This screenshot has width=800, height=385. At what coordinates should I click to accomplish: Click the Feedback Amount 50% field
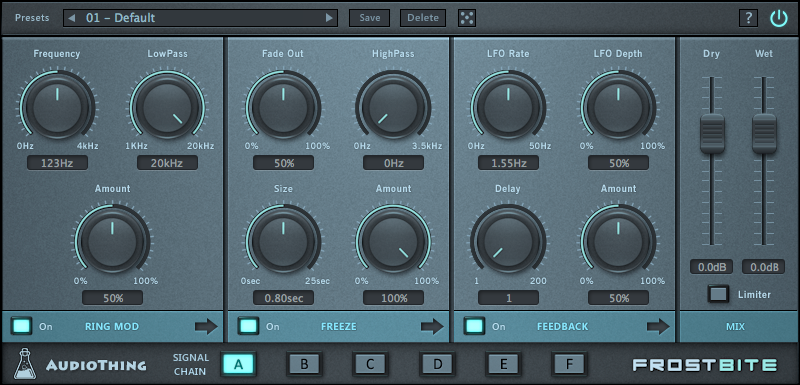pos(618,298)
